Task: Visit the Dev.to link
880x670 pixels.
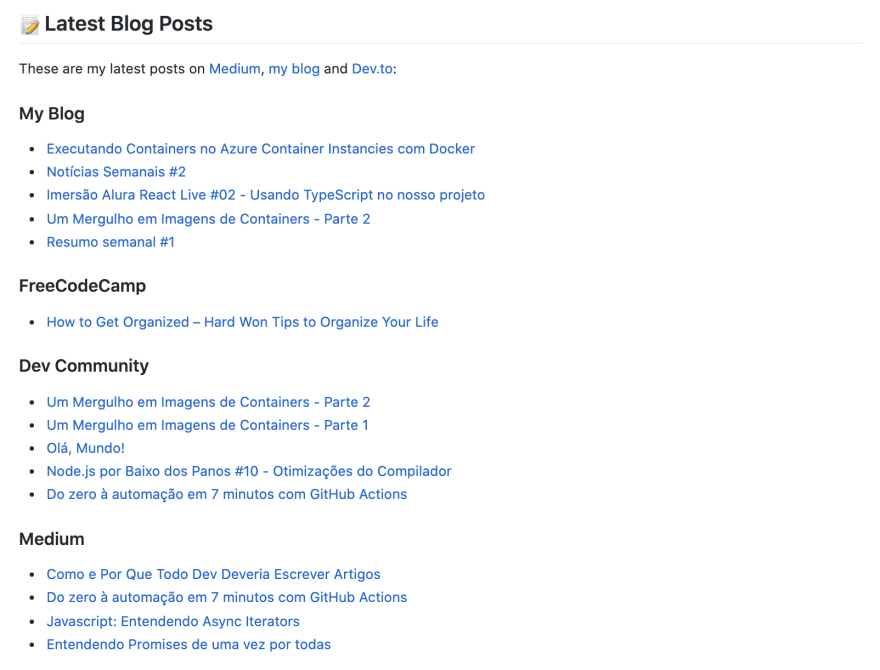Action: [372, 69]
